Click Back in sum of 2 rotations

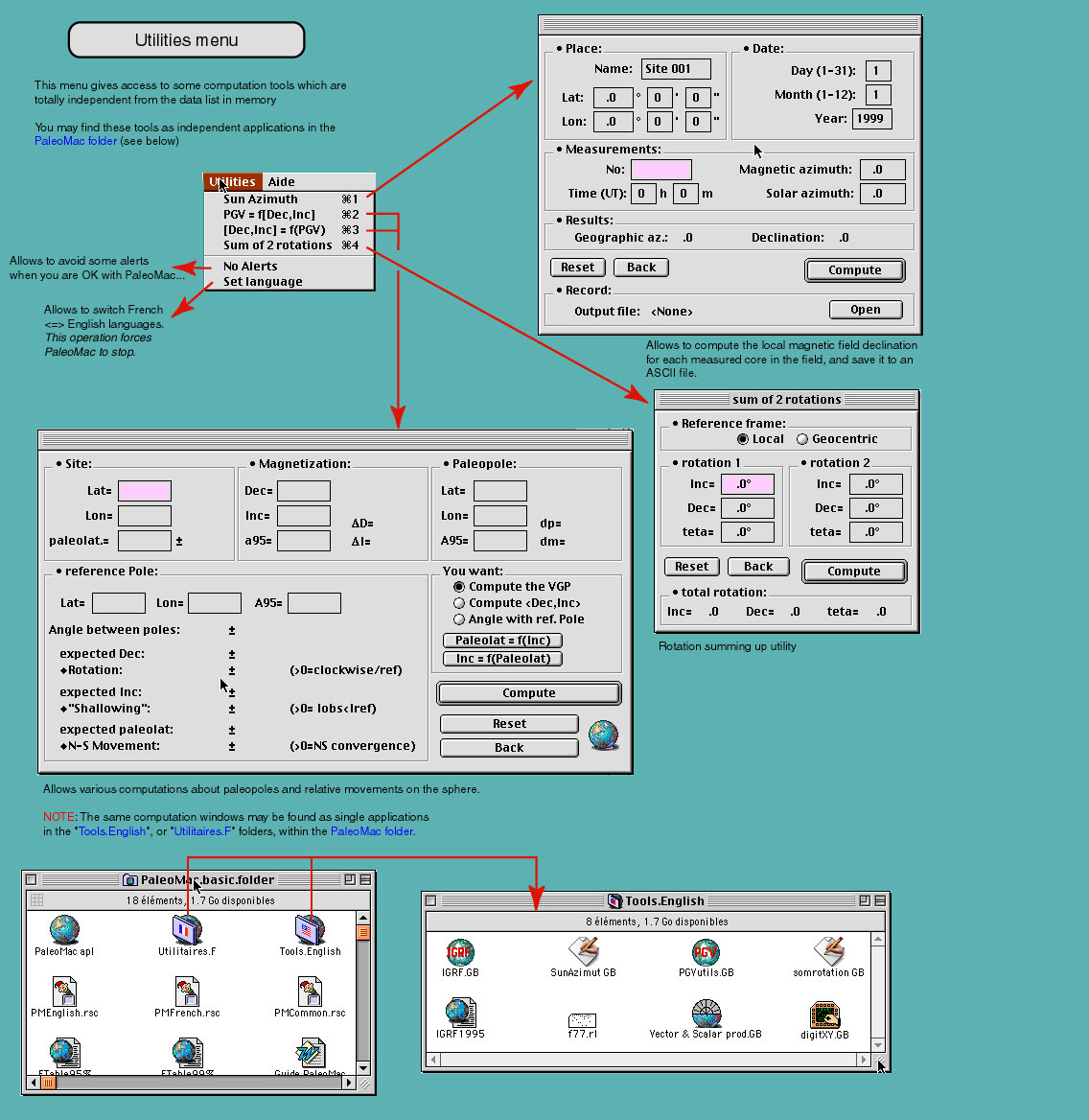point(758,567)
